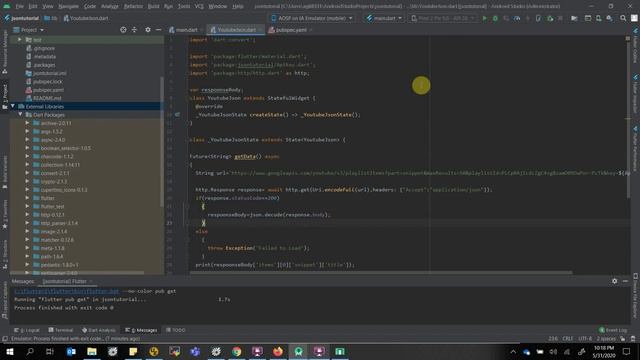Open the lib breadcrumb in navigation bar
Screen dimensions: 640x360
51,18
